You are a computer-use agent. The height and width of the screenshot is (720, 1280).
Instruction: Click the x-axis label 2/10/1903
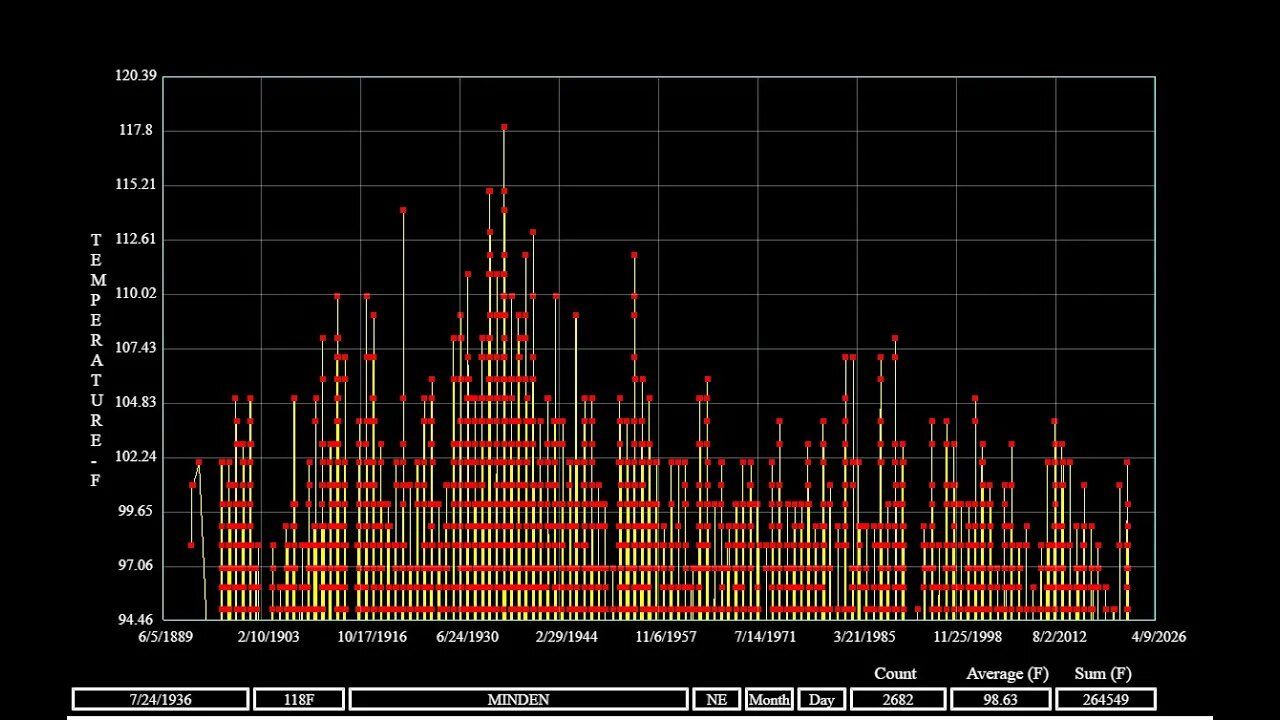270,637
